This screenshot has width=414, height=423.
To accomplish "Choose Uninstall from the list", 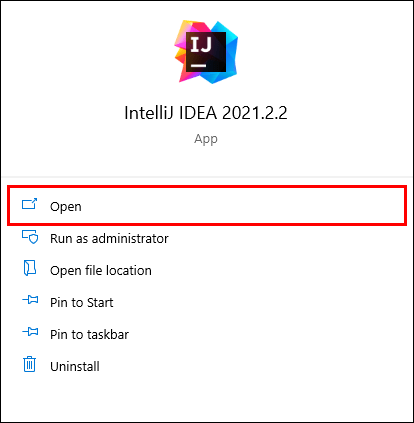I will pyautogui.click(x=75, y=367).
